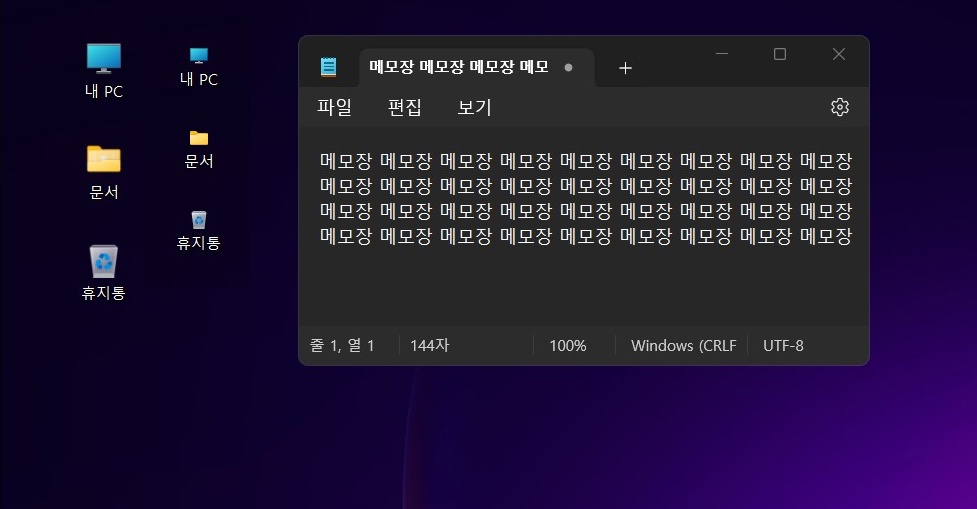Open the 보기 menu
The width and height of the screenshot is (977, 509).
[474, 107]
